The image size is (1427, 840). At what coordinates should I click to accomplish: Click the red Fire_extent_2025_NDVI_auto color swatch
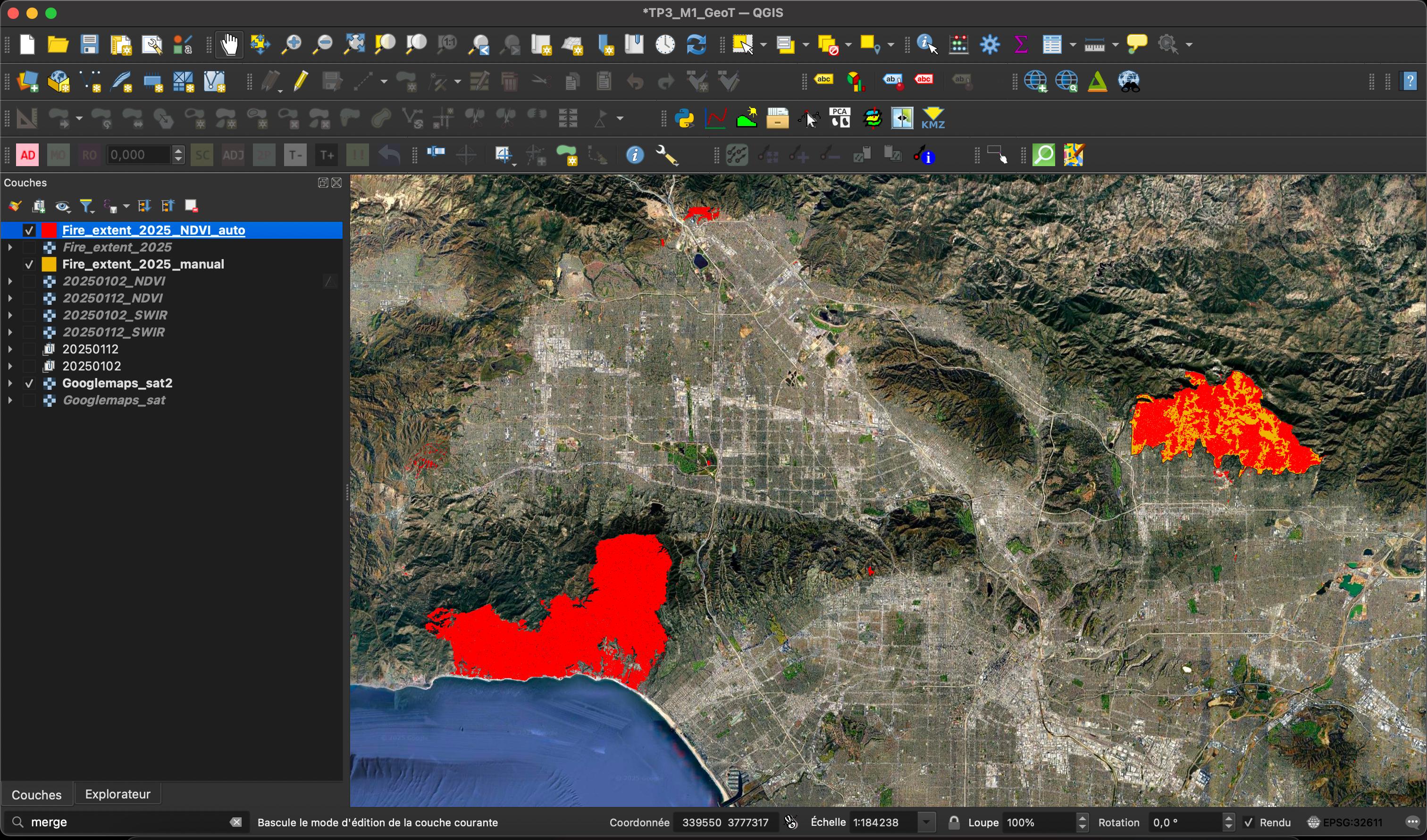[x=49, y=231]
